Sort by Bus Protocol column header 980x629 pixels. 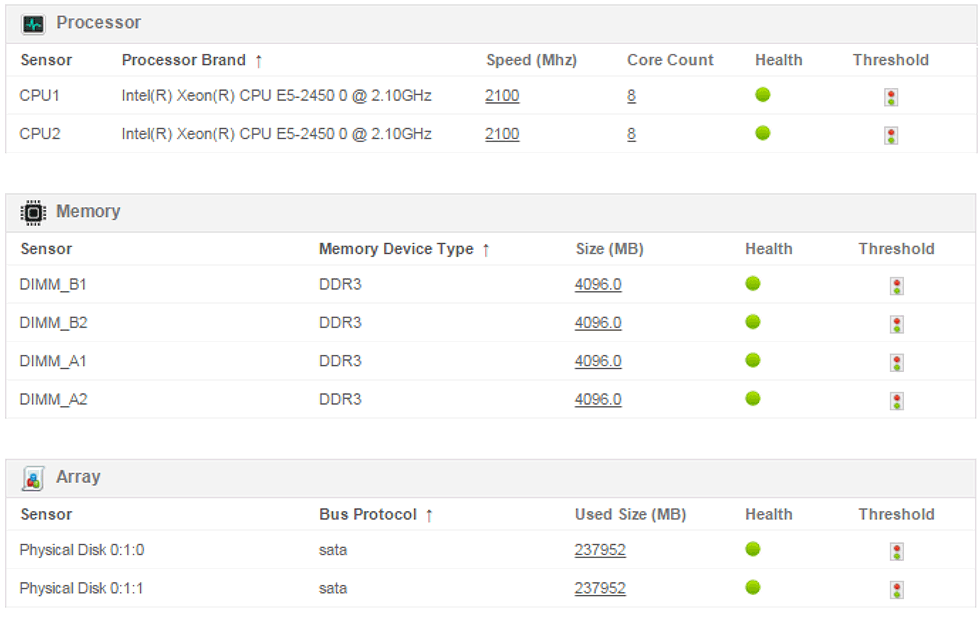368,514
